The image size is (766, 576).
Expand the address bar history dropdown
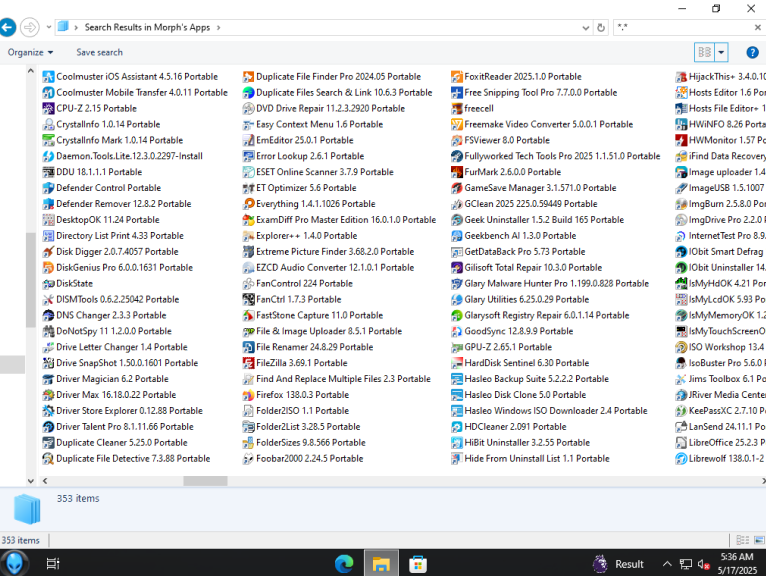point(586,28)
